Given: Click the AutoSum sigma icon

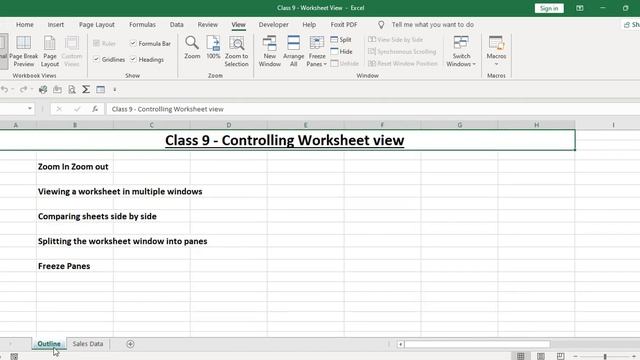Looking at the screenshot, I should (86, 89).
